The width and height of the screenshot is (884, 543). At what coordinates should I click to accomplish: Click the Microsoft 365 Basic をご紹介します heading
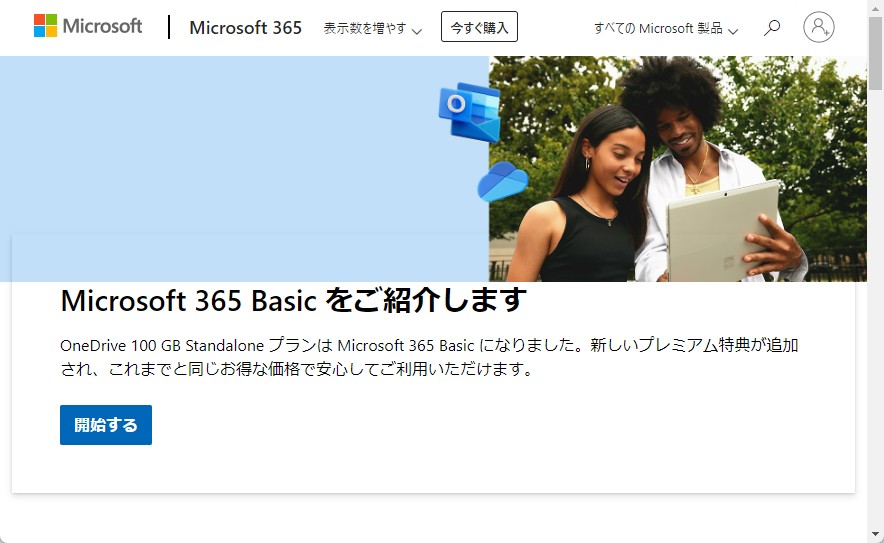pyautogui.click(x=293, y=300)
